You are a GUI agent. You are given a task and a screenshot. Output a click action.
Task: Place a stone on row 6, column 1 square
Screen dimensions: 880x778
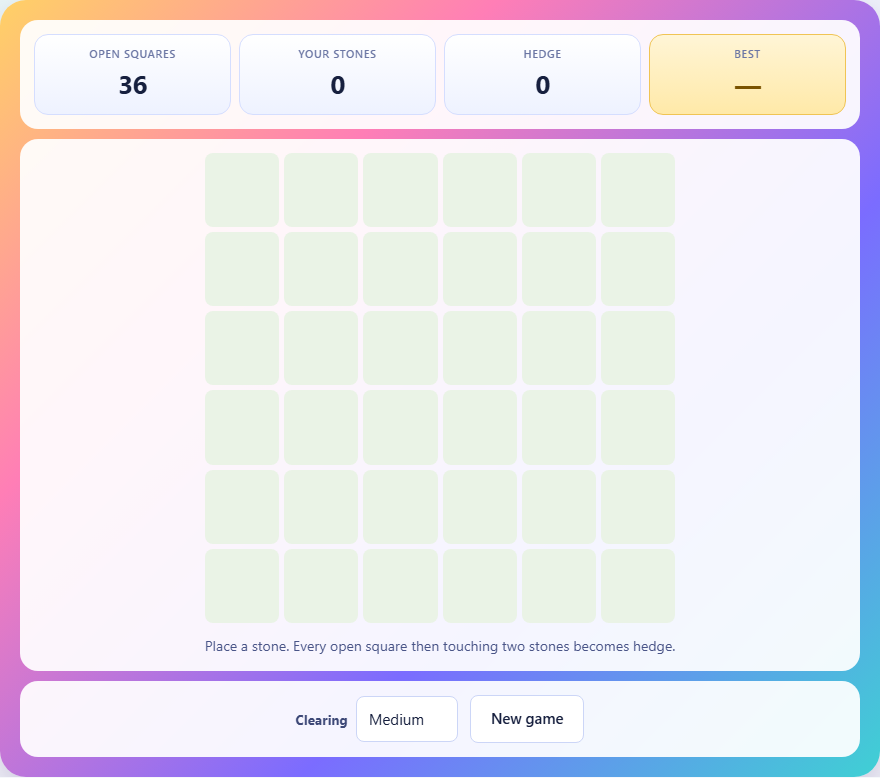(242, 586)
